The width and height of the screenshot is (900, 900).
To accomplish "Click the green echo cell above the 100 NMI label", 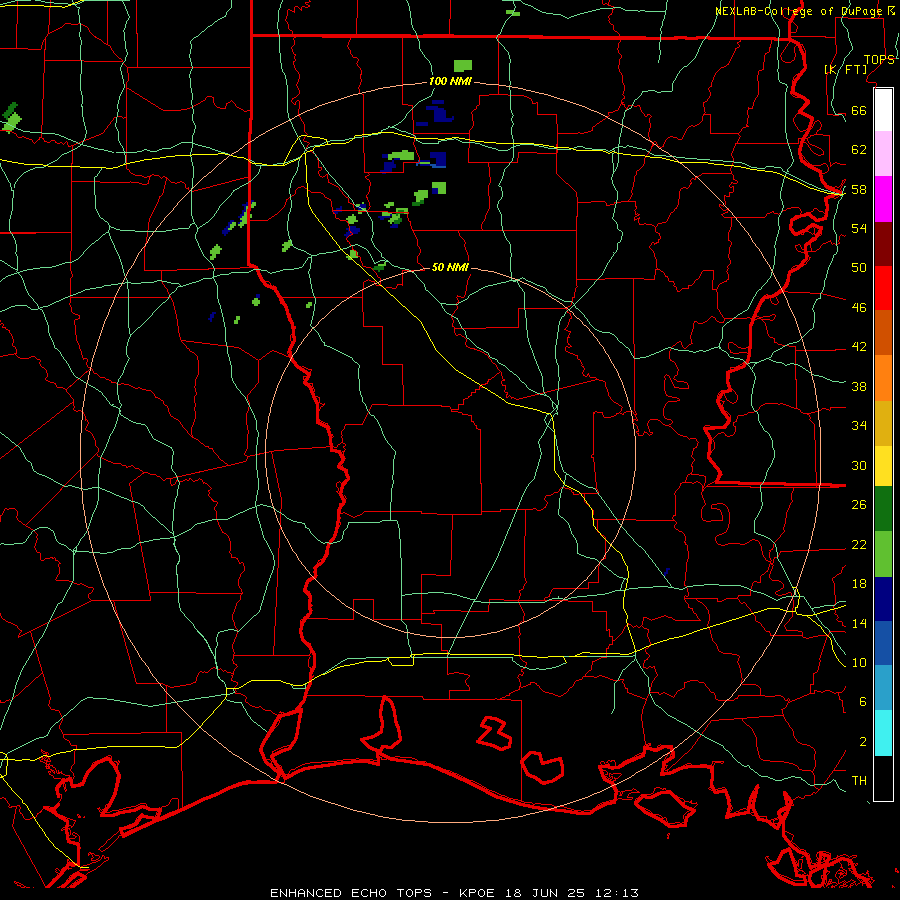I will pos(463,65).
